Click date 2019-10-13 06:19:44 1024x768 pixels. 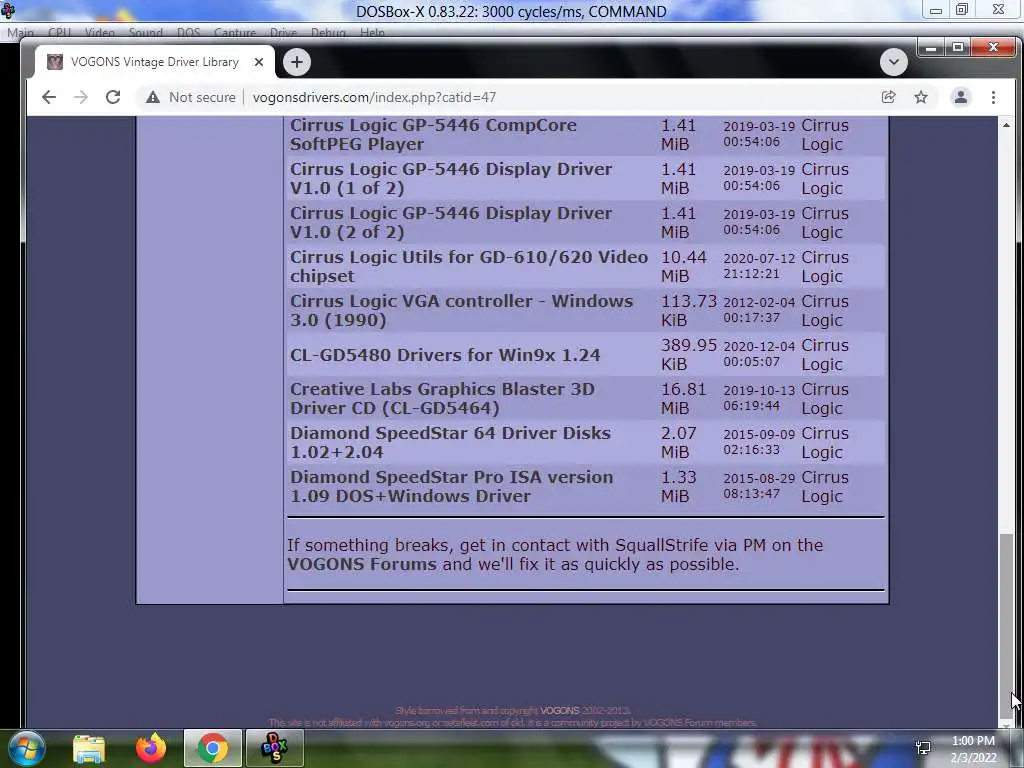[x=759, y=398]
